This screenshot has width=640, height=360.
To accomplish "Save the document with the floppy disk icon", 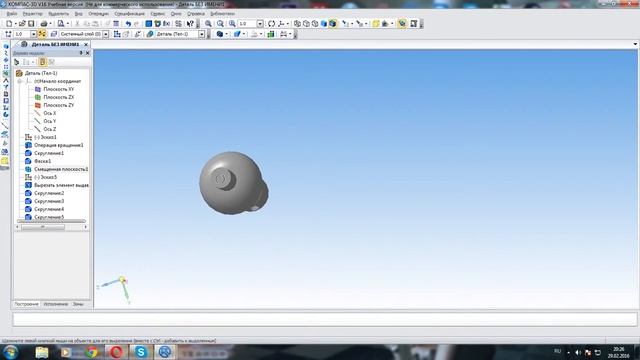I will 31,24.
